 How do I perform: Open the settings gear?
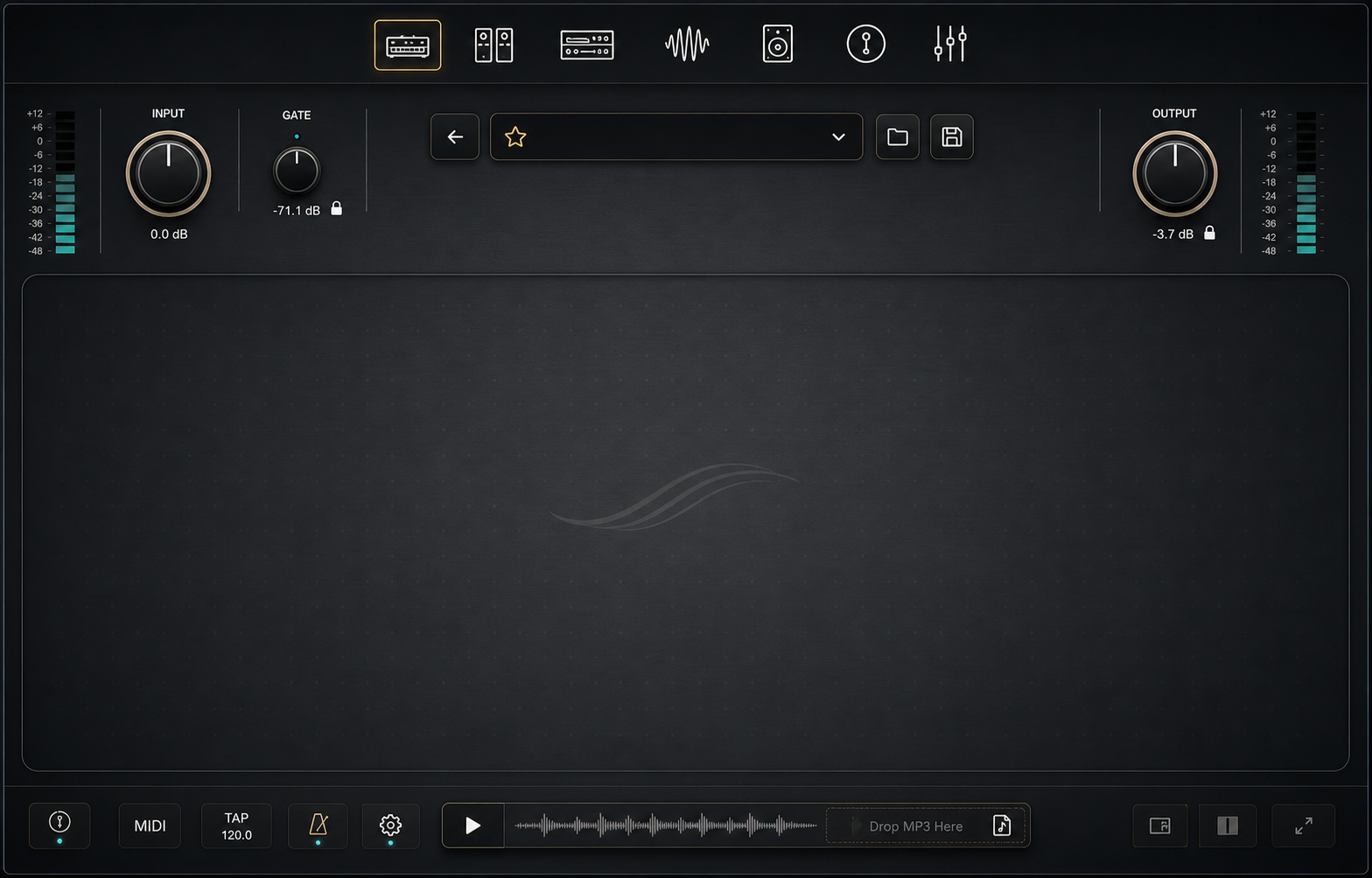(390, 825)
